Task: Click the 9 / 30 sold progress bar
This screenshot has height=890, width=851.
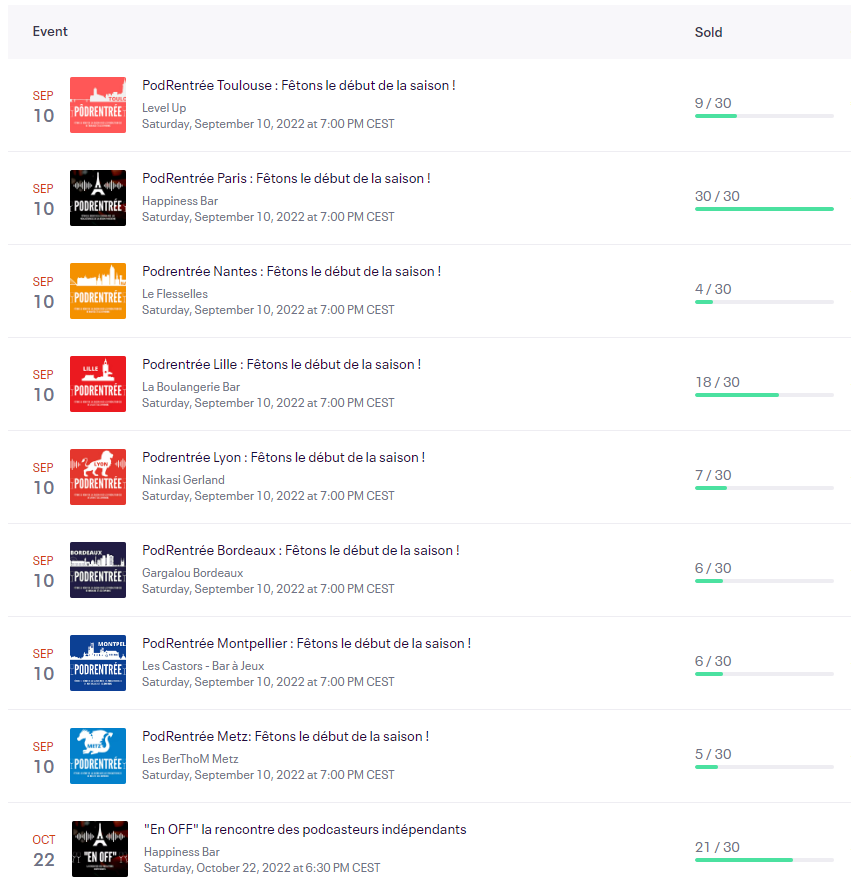Action: pyautogui.click(x=764, y=116)
